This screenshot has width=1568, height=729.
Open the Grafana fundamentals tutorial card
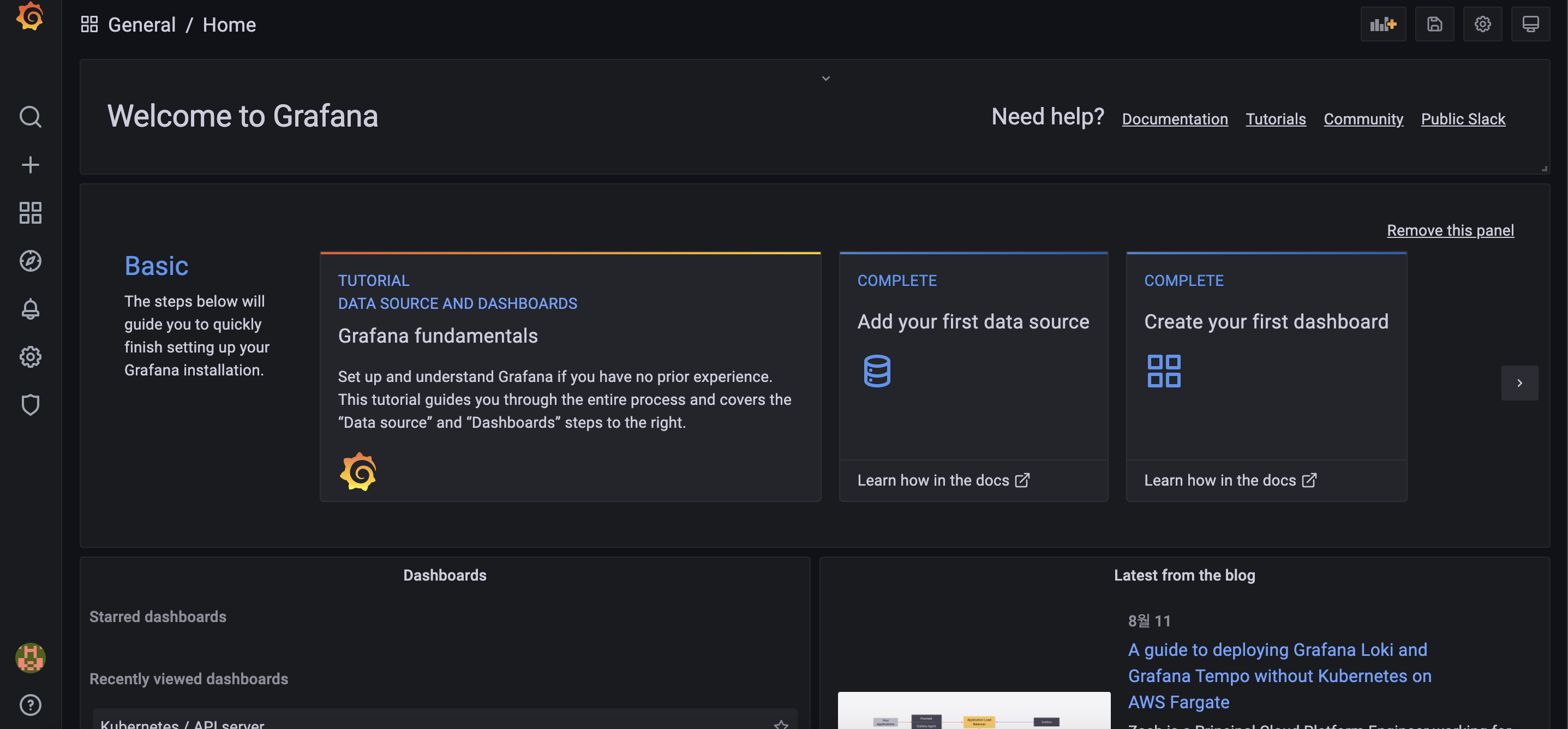pos(570,378)
